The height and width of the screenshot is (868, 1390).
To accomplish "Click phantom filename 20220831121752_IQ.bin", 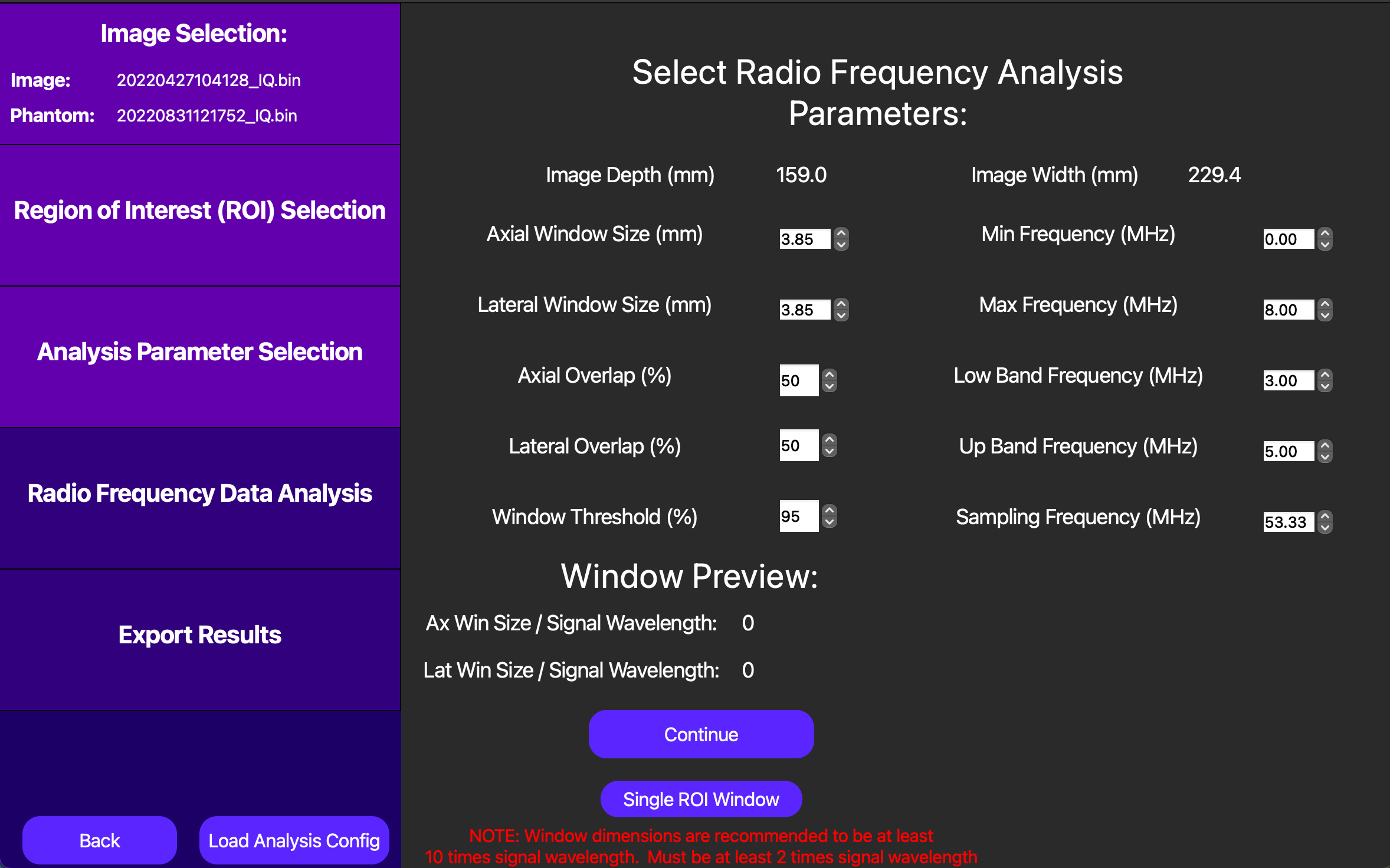I will tap(207, 116).
